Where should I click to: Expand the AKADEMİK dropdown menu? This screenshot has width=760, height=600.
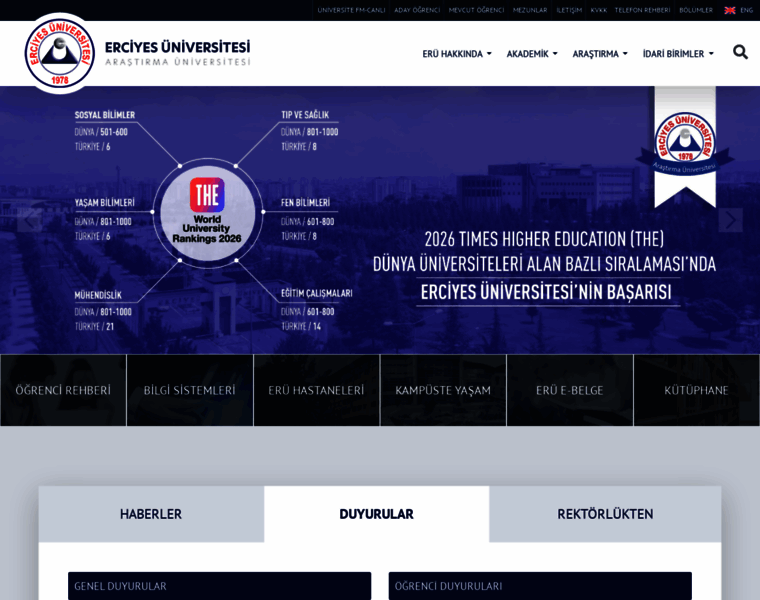[x=532, y=54]
